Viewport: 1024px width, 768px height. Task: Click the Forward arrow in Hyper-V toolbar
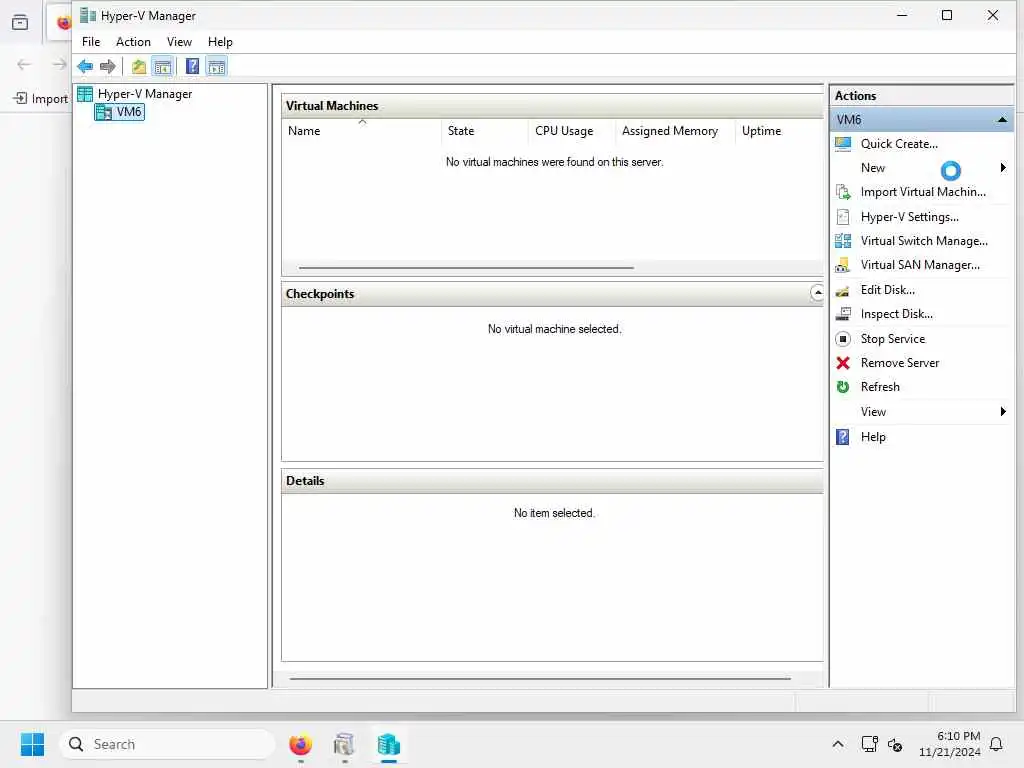point(108,66)
